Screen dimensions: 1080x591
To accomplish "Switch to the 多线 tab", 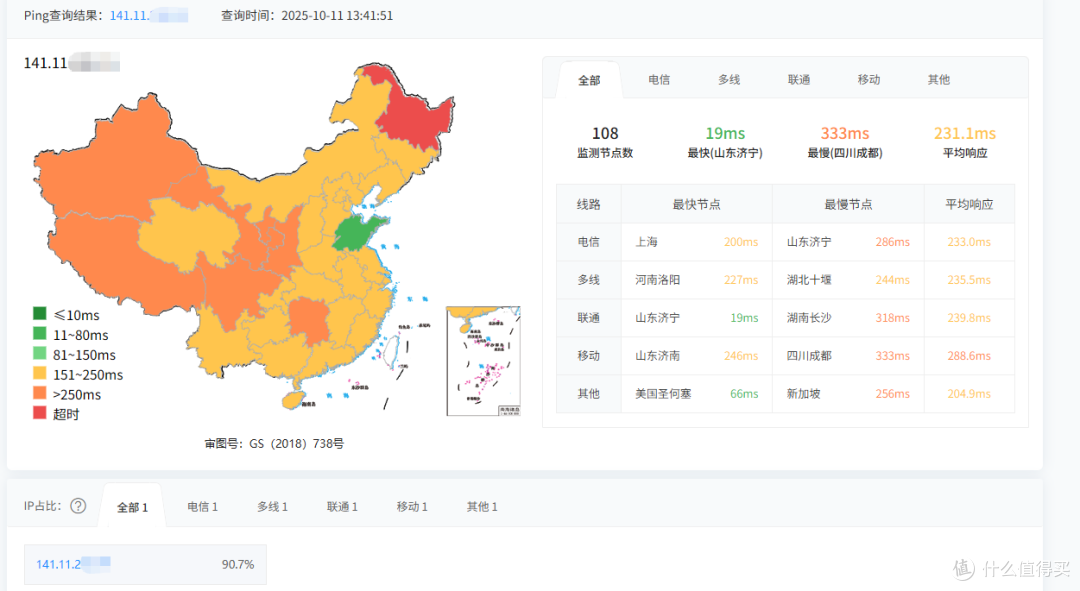I will (729, 80).
